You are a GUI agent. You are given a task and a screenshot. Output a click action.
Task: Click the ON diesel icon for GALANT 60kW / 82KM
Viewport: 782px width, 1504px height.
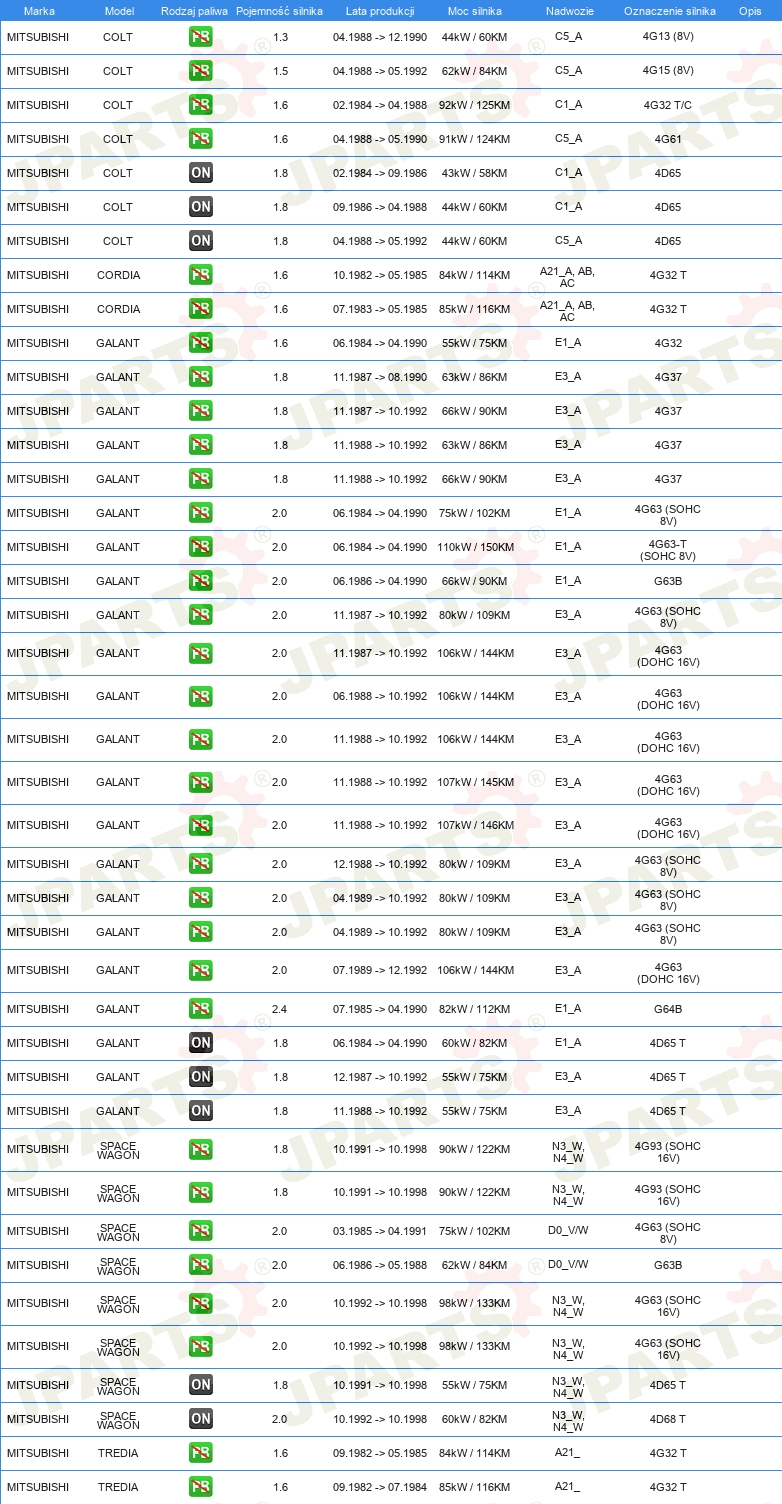(x=201, y=1043)
